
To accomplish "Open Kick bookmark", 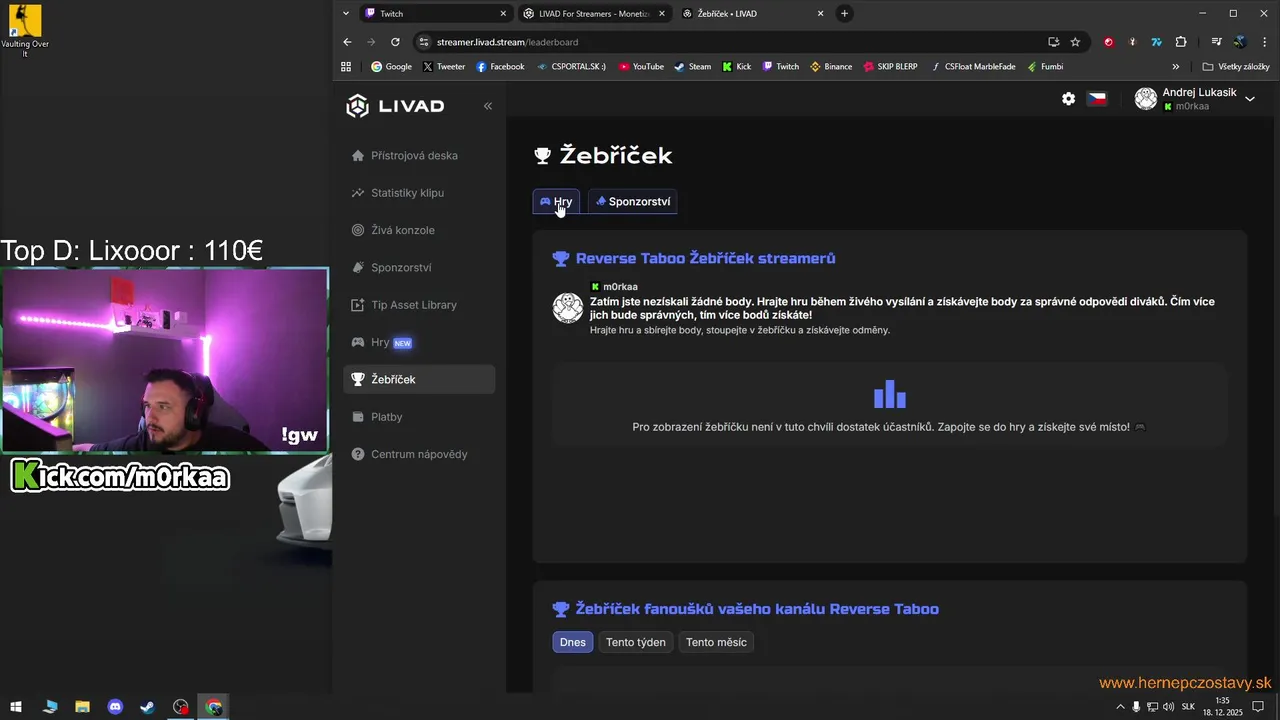I will [736, 67].
